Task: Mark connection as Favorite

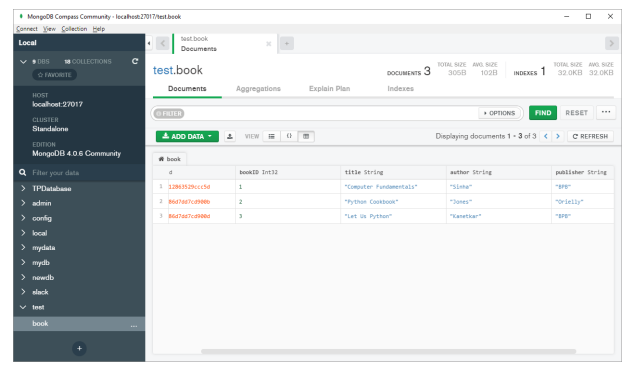Action: click(54, 75)
